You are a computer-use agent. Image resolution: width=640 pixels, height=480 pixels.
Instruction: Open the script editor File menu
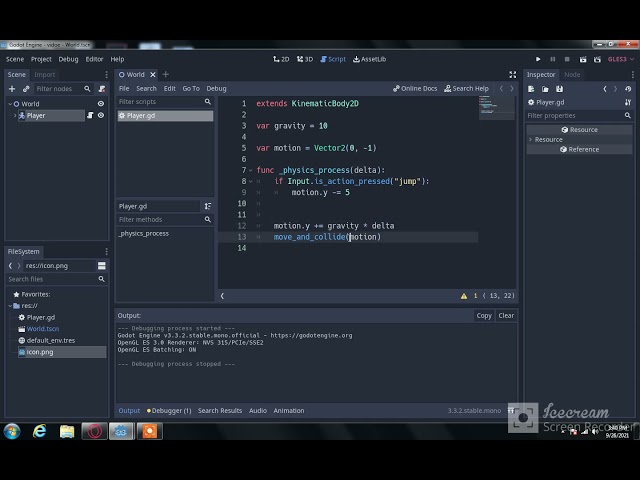point(124,89)
